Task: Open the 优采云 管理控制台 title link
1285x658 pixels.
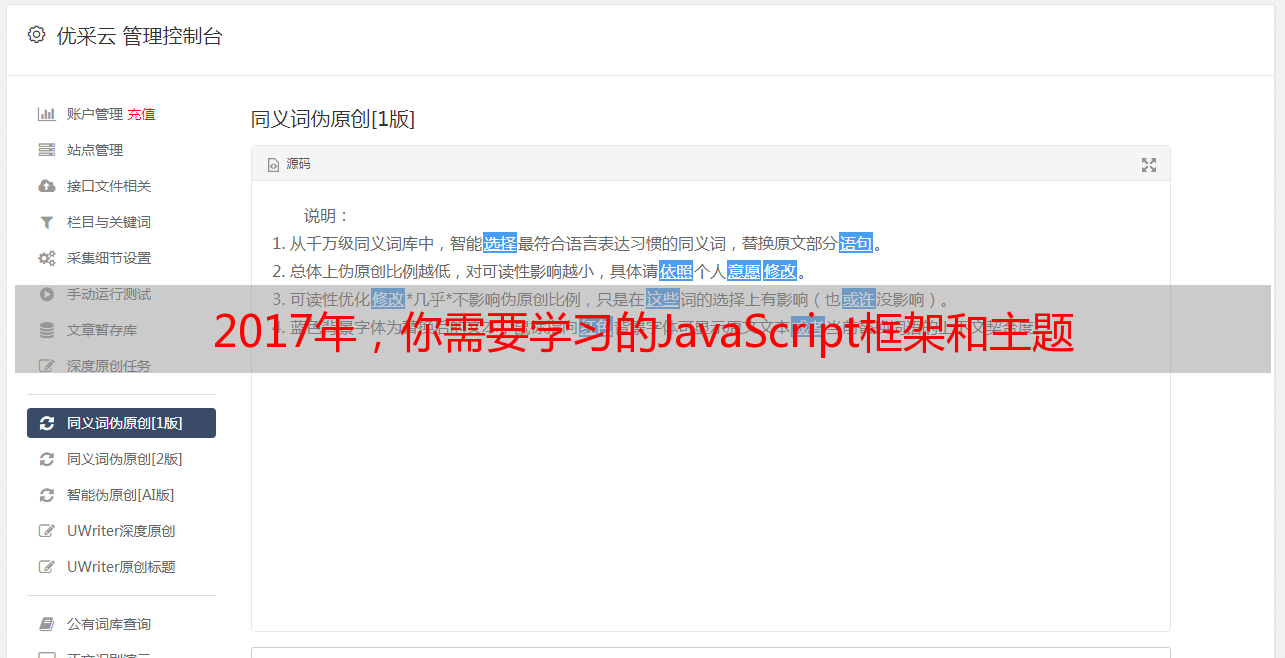Action: pos(139,36)
